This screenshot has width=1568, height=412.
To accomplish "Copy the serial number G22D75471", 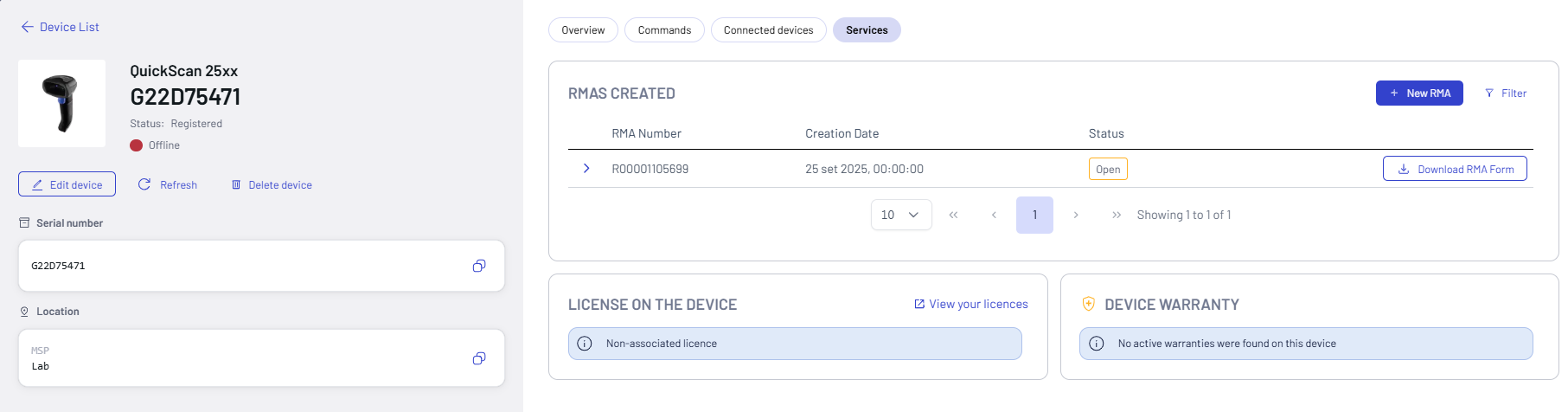I will [x=478, y=266].
